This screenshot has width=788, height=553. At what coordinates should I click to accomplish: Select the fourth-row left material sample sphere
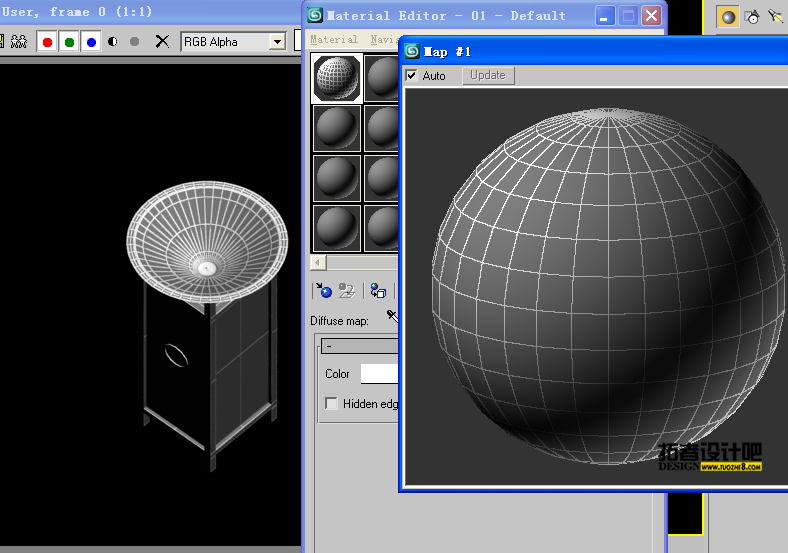(337, 228)
